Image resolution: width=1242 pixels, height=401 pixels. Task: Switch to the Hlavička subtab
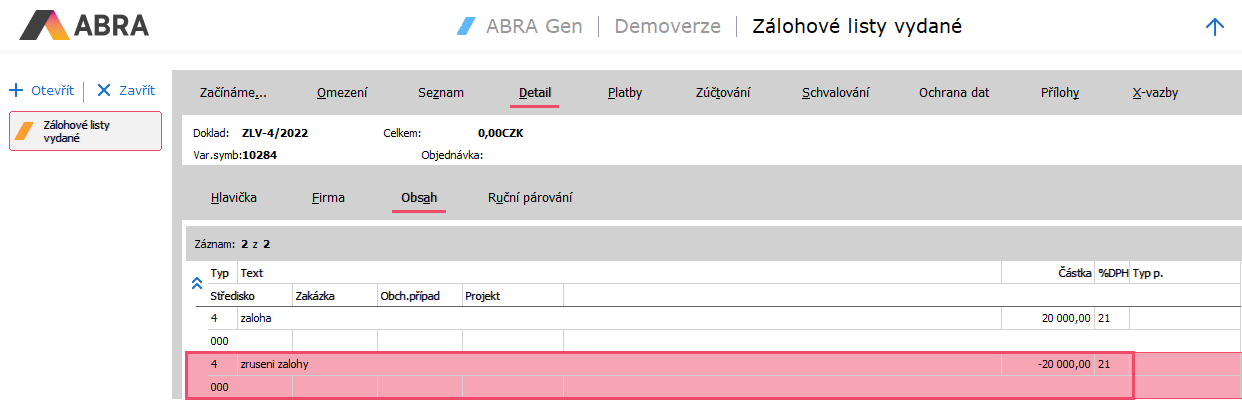(234, 198)
